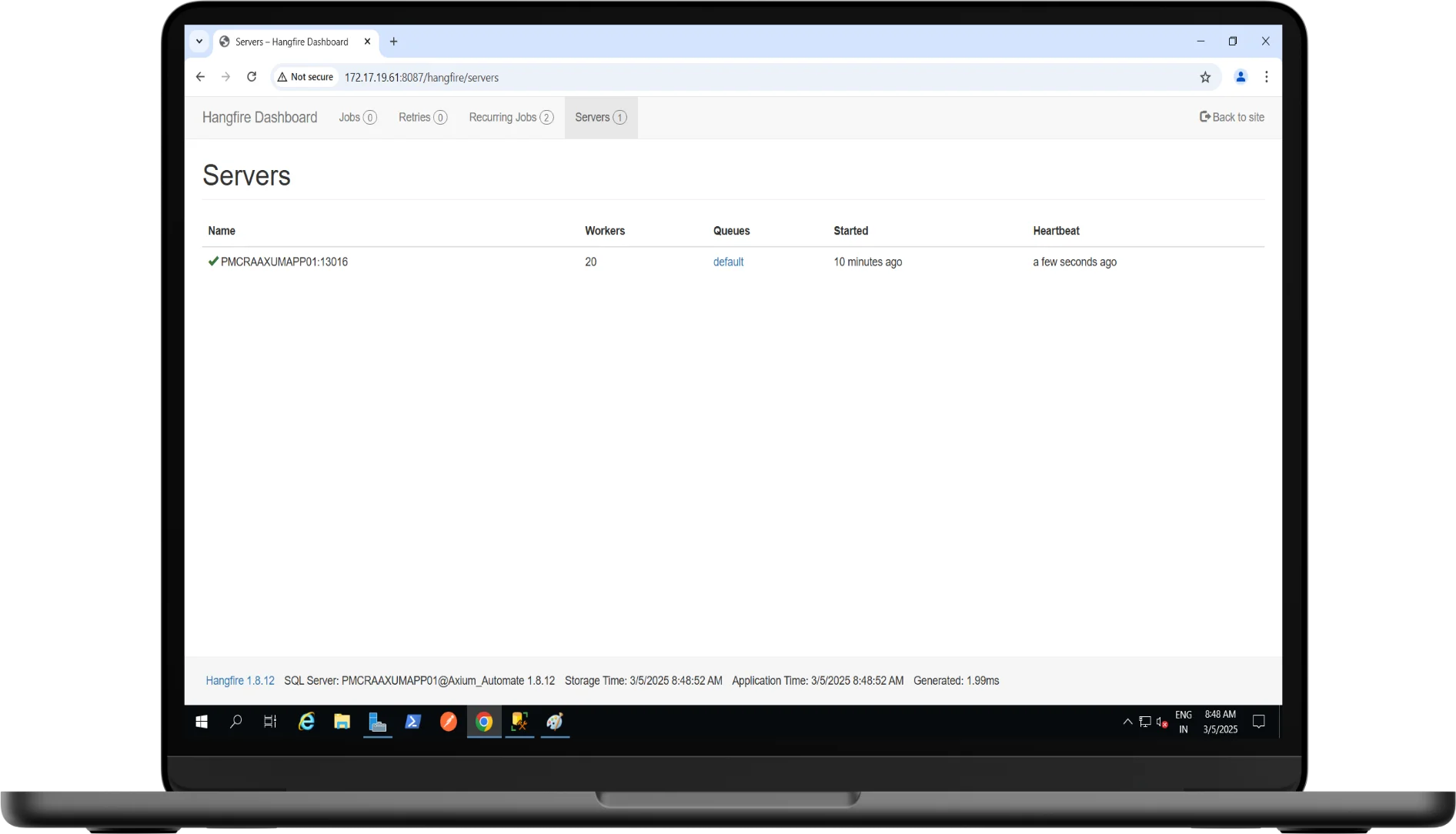Viewport: 1456px width, 834px height.
Task: Open the Windows Start menu
Action: pos(202,722)
